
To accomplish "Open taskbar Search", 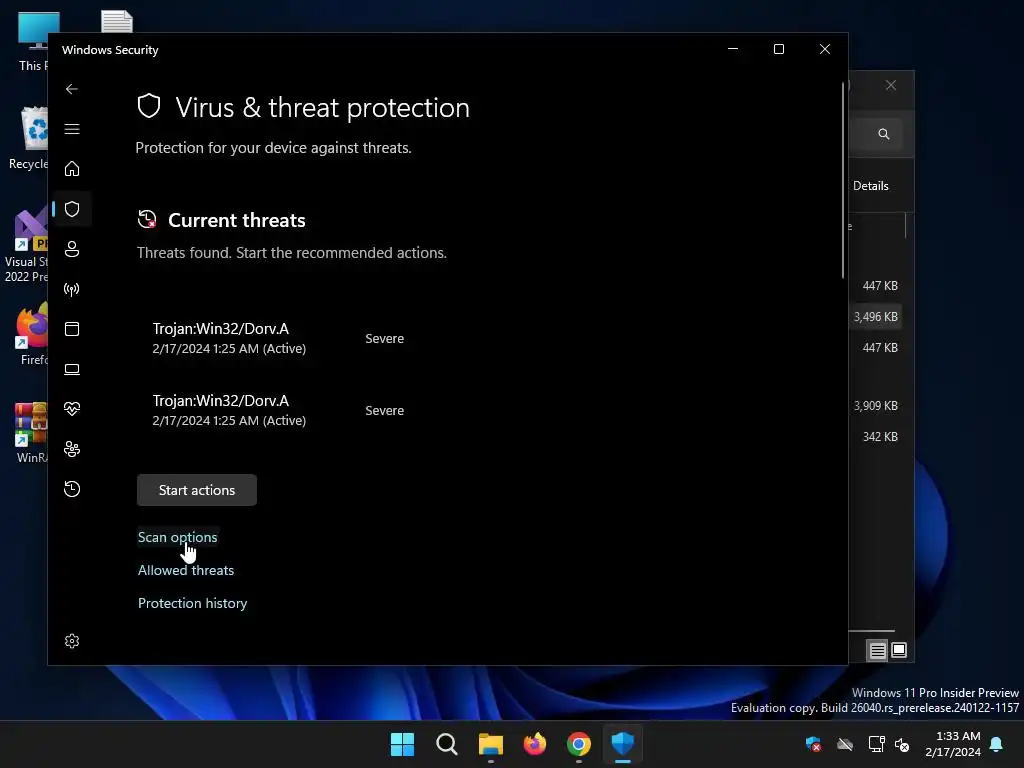I will [x=447, y=744].
